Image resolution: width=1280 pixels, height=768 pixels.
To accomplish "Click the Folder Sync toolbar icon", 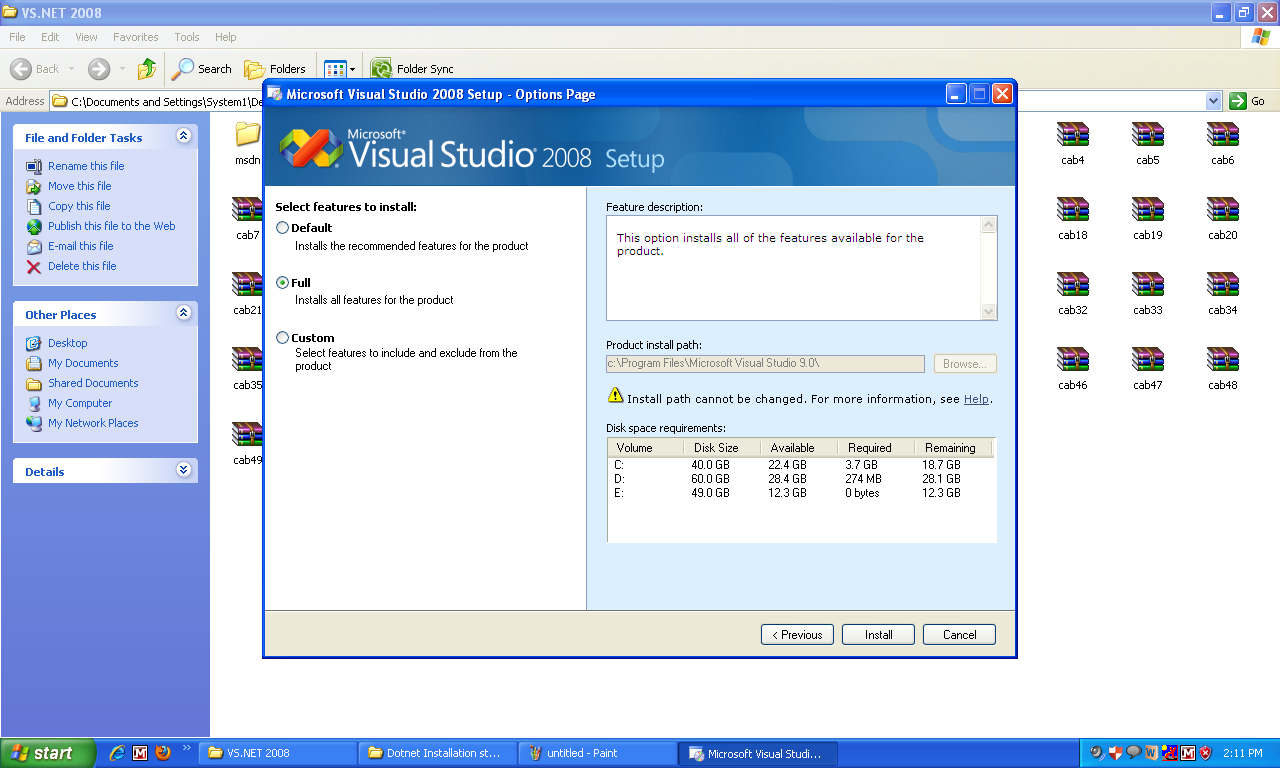I will pos(381,69).
